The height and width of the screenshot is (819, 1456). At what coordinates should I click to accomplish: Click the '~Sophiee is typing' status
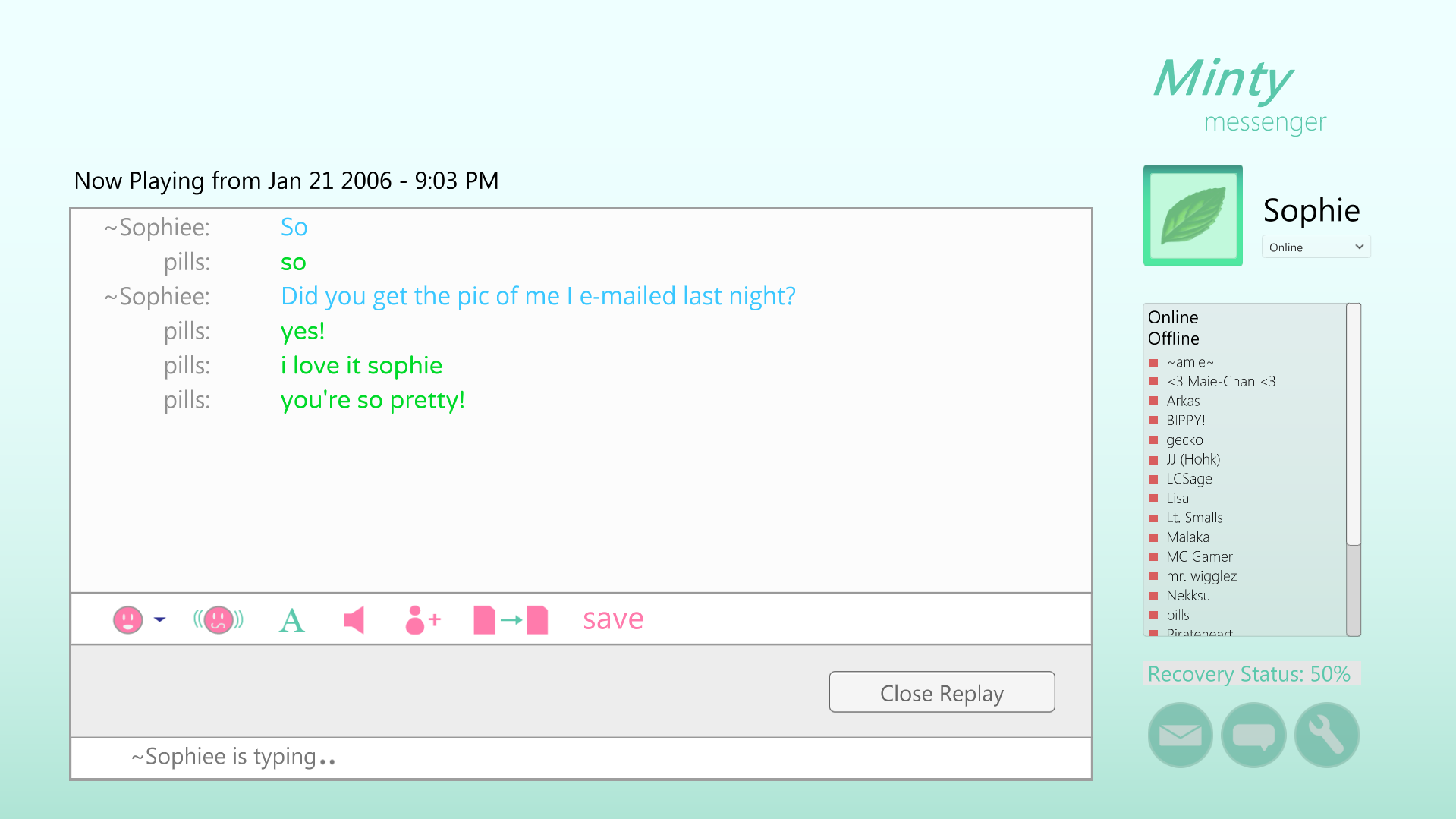pyautogui.click(x=233, y=757)
